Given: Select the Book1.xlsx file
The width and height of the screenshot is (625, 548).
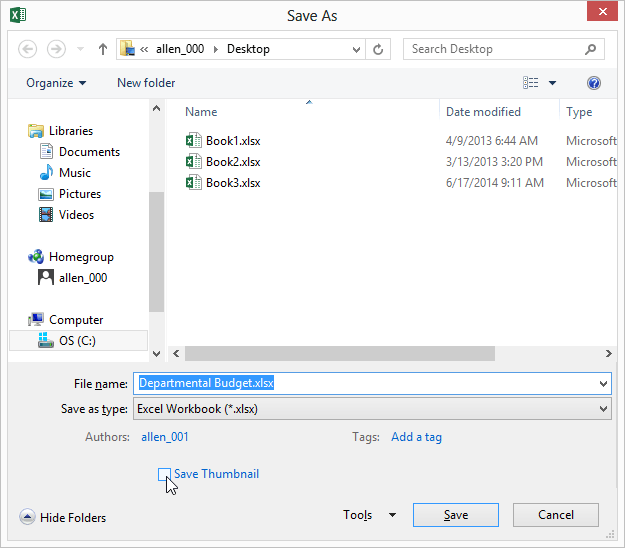Looking at the screenshot, I should click(x=233, y=141).
